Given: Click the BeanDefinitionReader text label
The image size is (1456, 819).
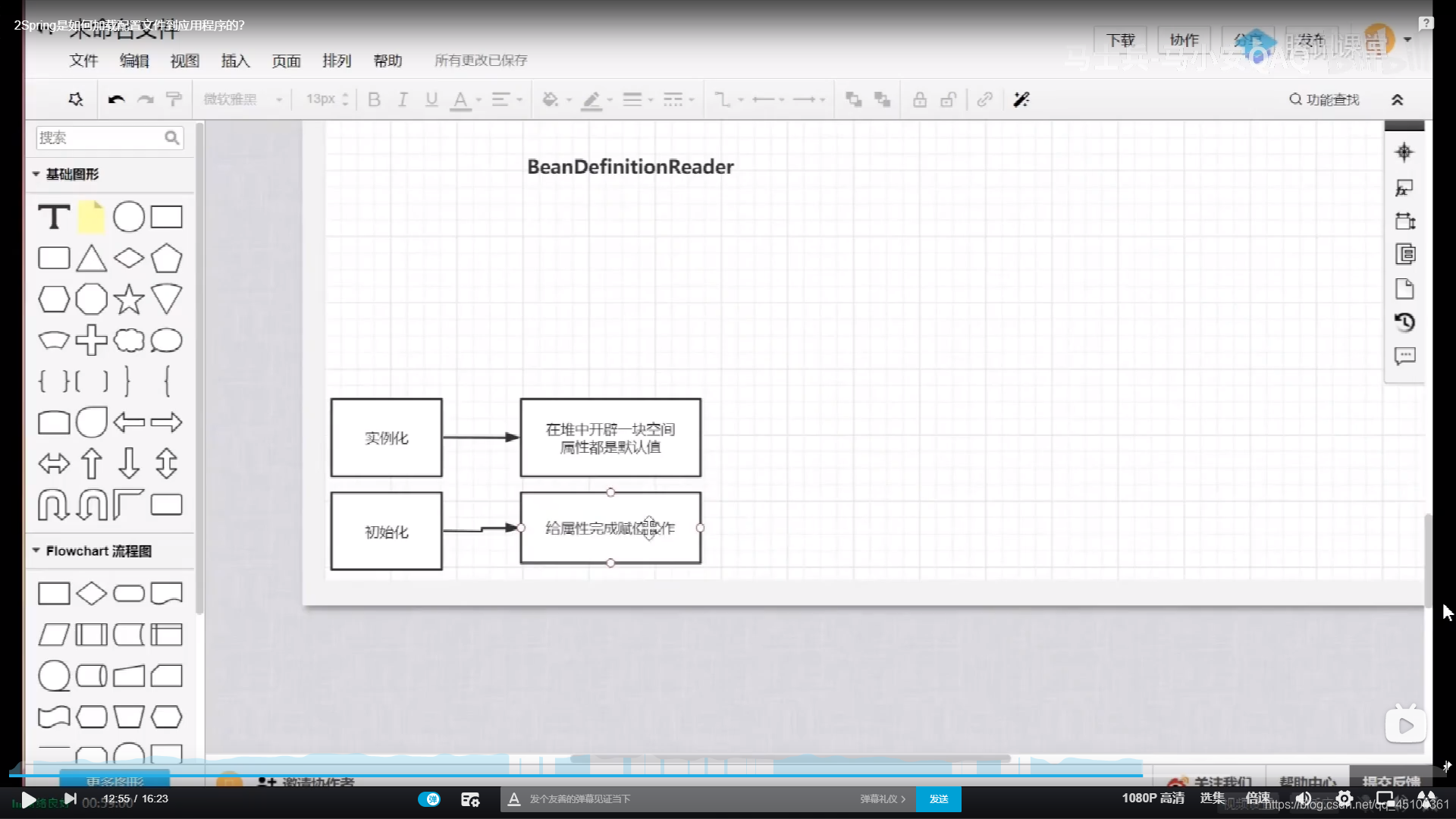Looking at the screenshot, I should pos(630,167).
